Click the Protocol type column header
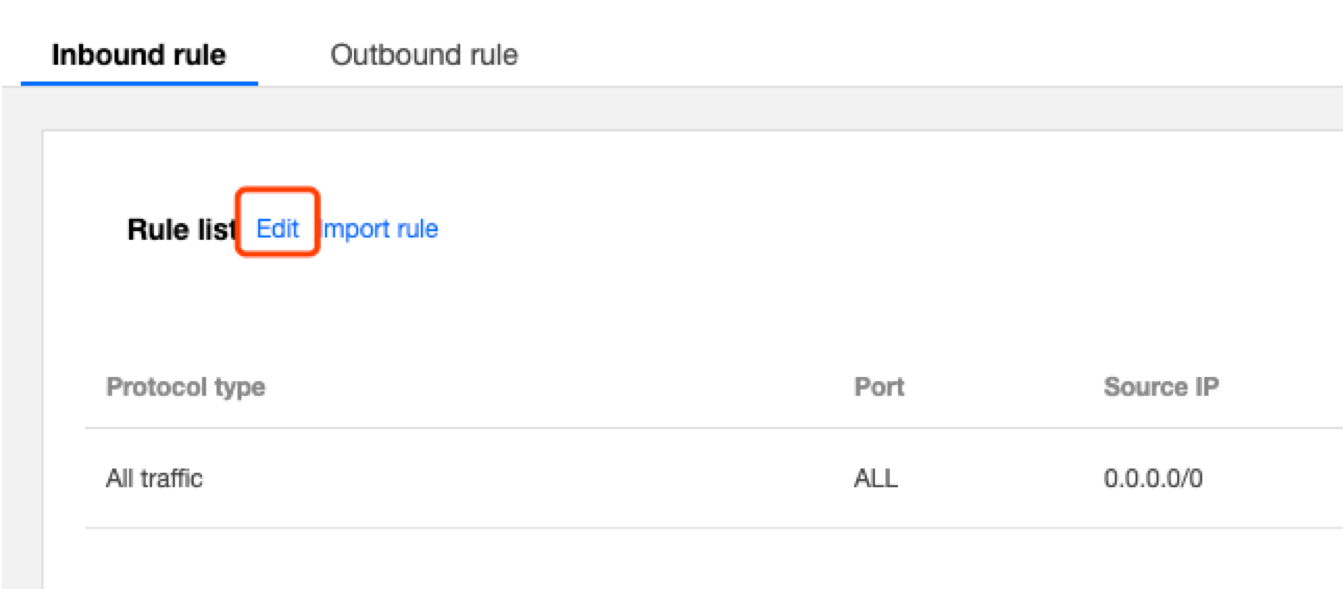The width and height of the screenshot is (1343, 589). [185, 387]
